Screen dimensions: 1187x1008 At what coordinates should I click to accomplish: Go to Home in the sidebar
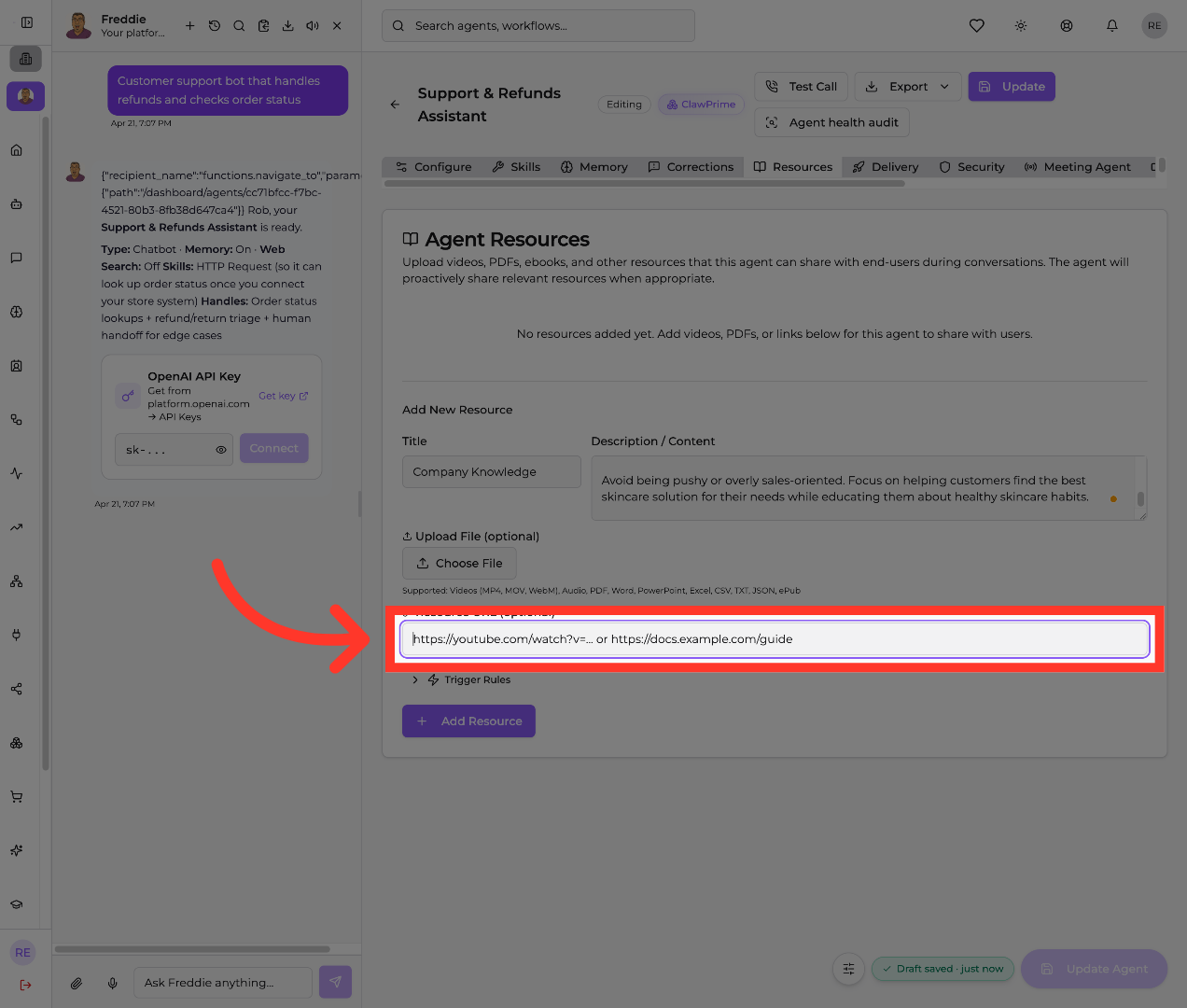click(17, 150)
